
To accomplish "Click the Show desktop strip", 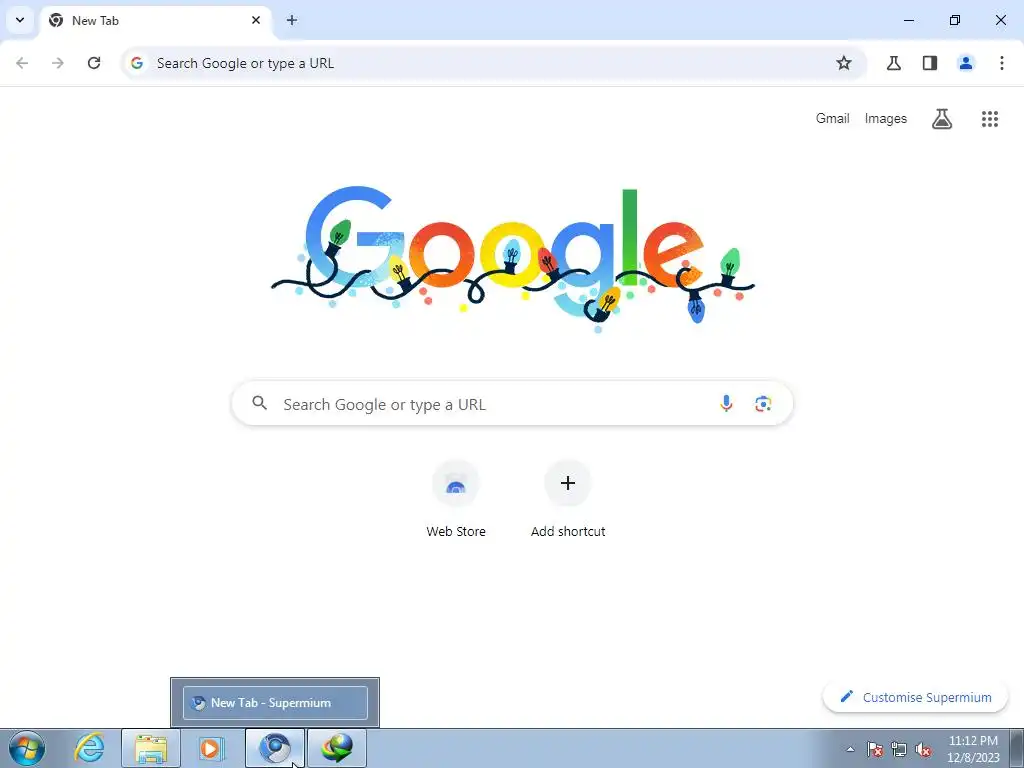I will click(1017, 748).
